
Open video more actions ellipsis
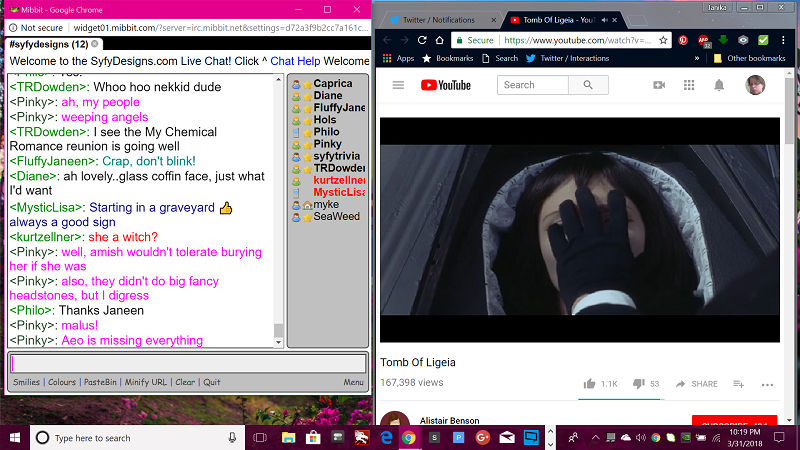pos(767,385)
